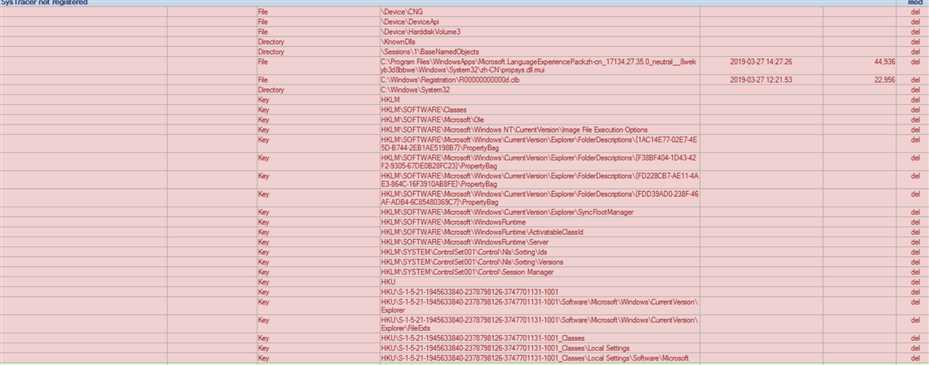Image resolution: width=929 pixels, height=365 pixels.
Task: Click the File type cell for \Device\CNG
Action: (262, 12)
